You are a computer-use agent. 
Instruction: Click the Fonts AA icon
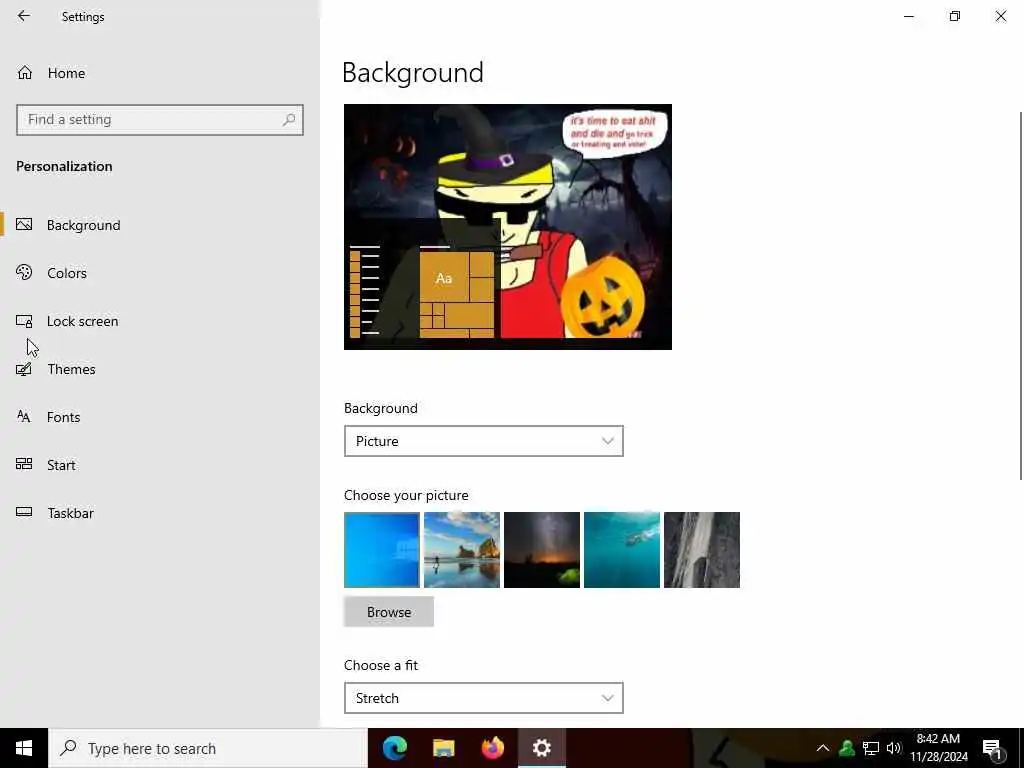(x=24, y=416)
